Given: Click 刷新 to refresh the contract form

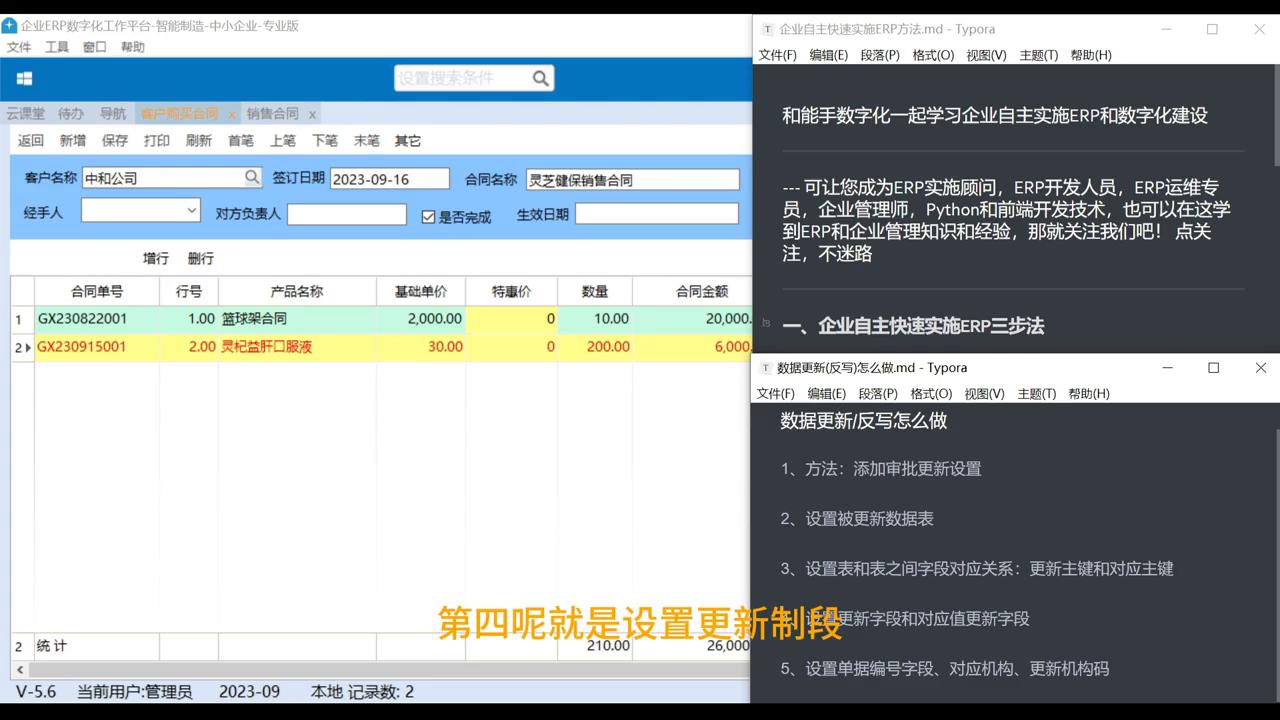Looking at the screenshot, I should click(x=198, y=140).
